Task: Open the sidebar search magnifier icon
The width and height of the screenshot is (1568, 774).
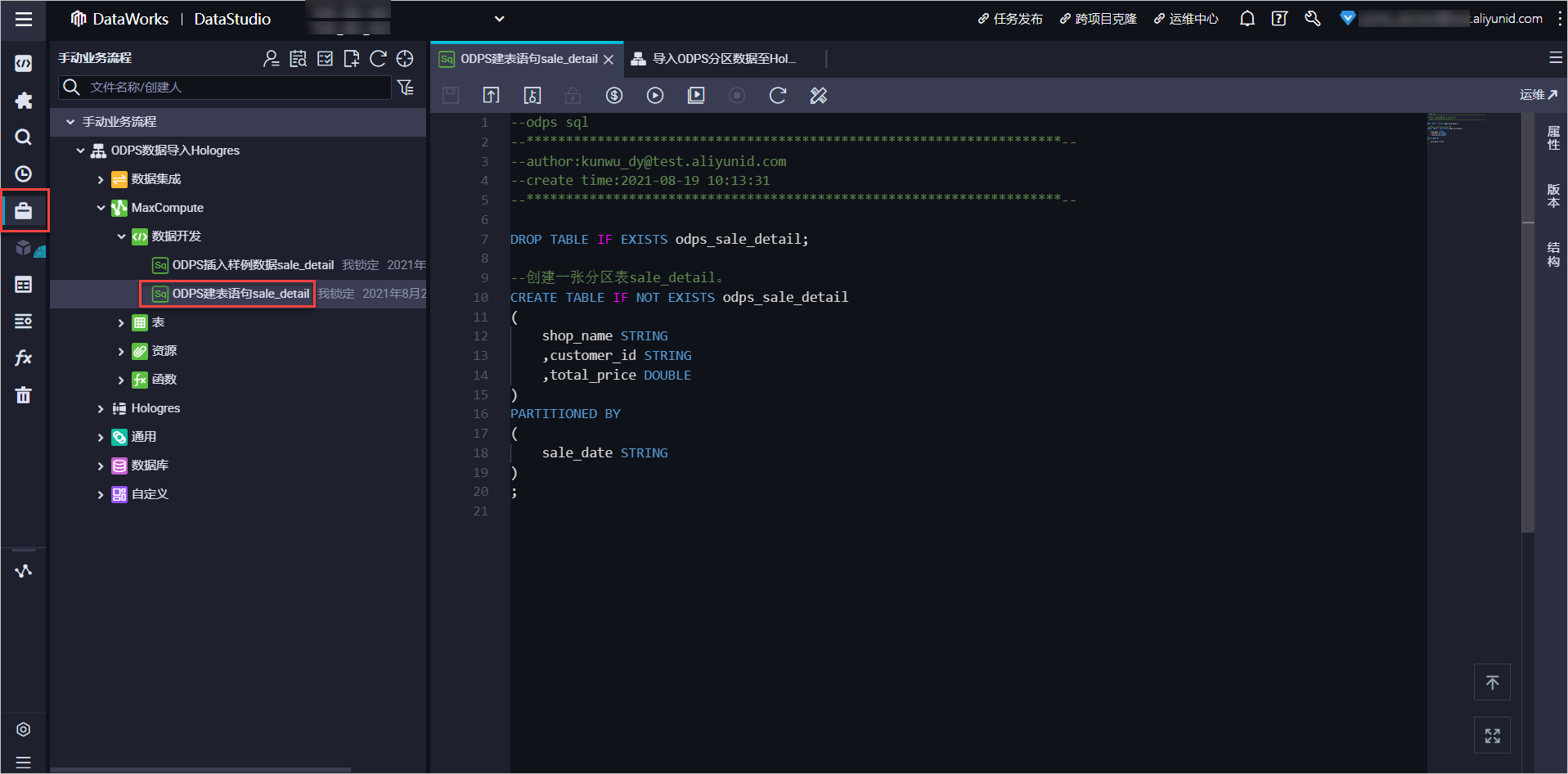Action: (24, 137)
